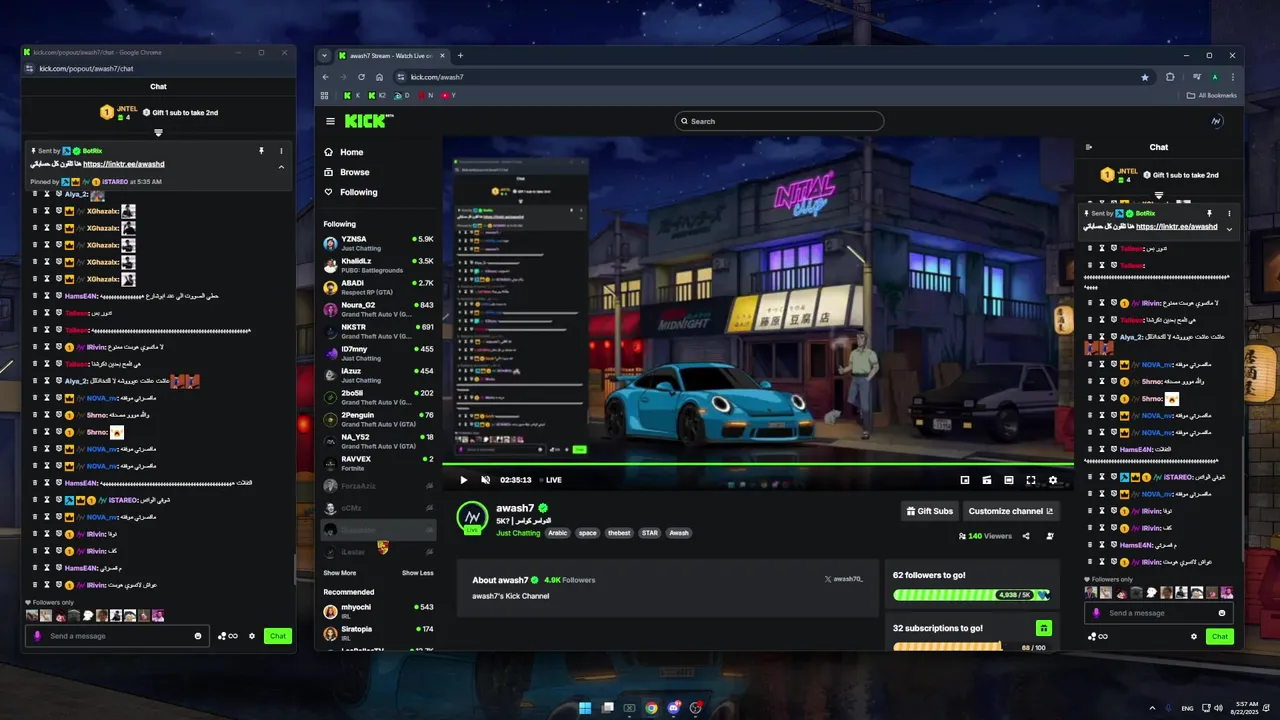Toggle theater mode in the player

1009,480
